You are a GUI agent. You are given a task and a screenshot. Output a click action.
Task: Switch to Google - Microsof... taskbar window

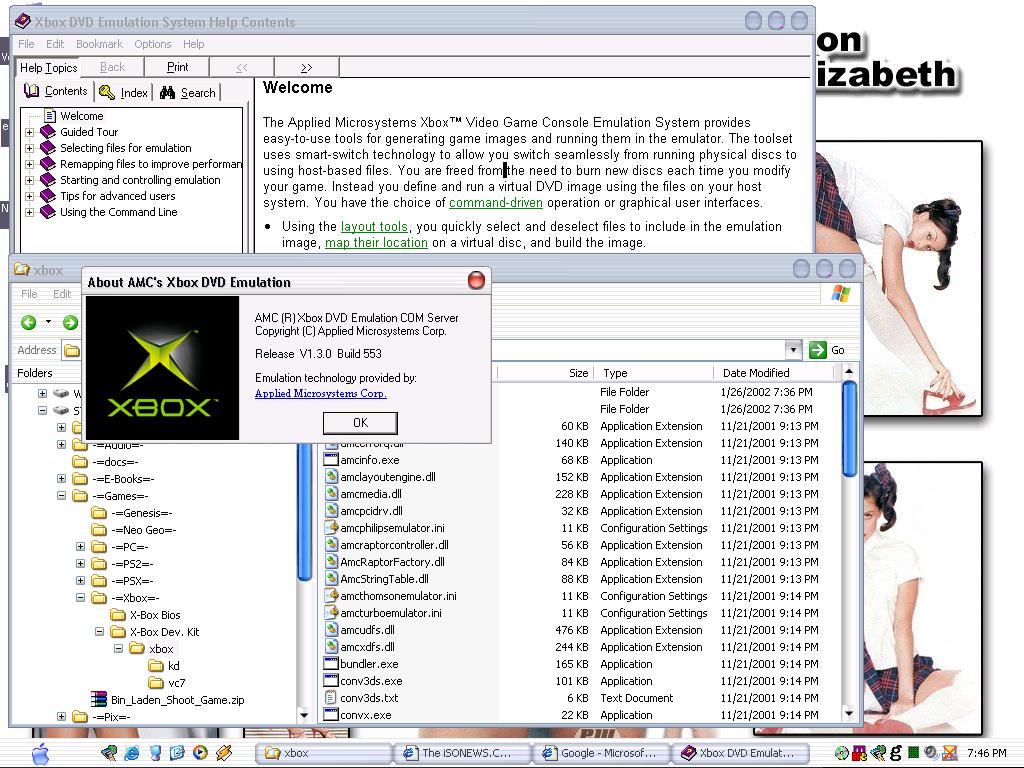pyautogui.click(x=603, y=753)
